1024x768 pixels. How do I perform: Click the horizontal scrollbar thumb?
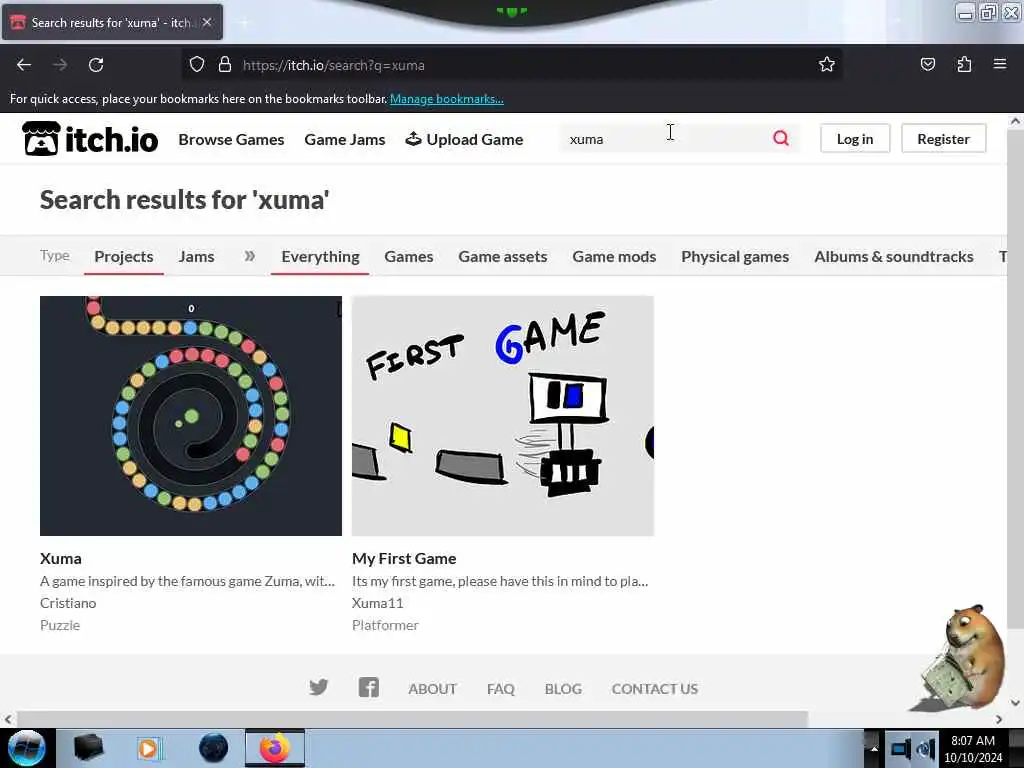[412, 719]
